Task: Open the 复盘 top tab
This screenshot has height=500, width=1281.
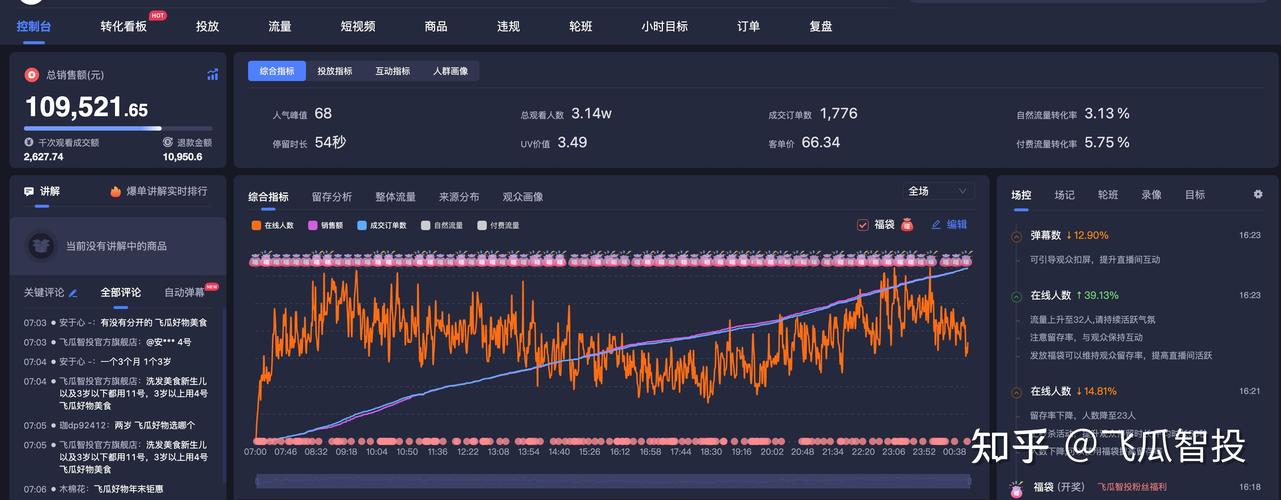Action: 821,26
